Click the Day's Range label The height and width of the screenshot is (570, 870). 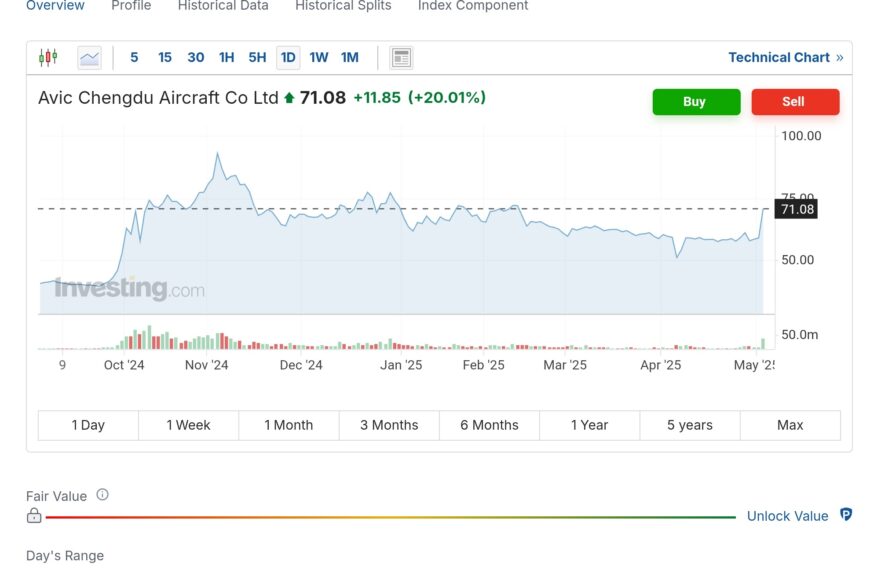pyautogui.click(x=65, y=556)
